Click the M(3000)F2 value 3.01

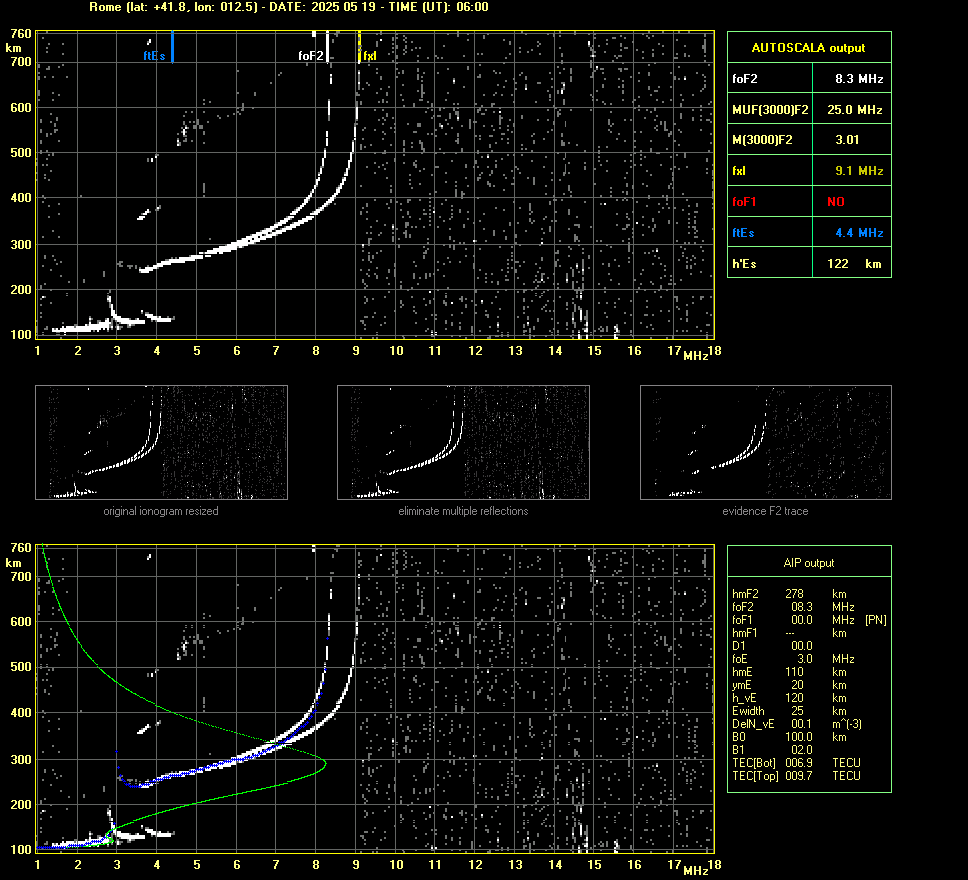tap(847, 140)
